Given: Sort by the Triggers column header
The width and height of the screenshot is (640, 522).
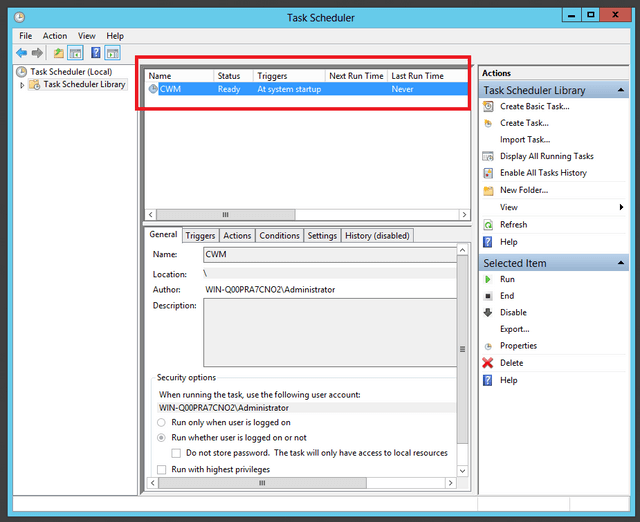Looking at the screenshot, I should (289, 76).
